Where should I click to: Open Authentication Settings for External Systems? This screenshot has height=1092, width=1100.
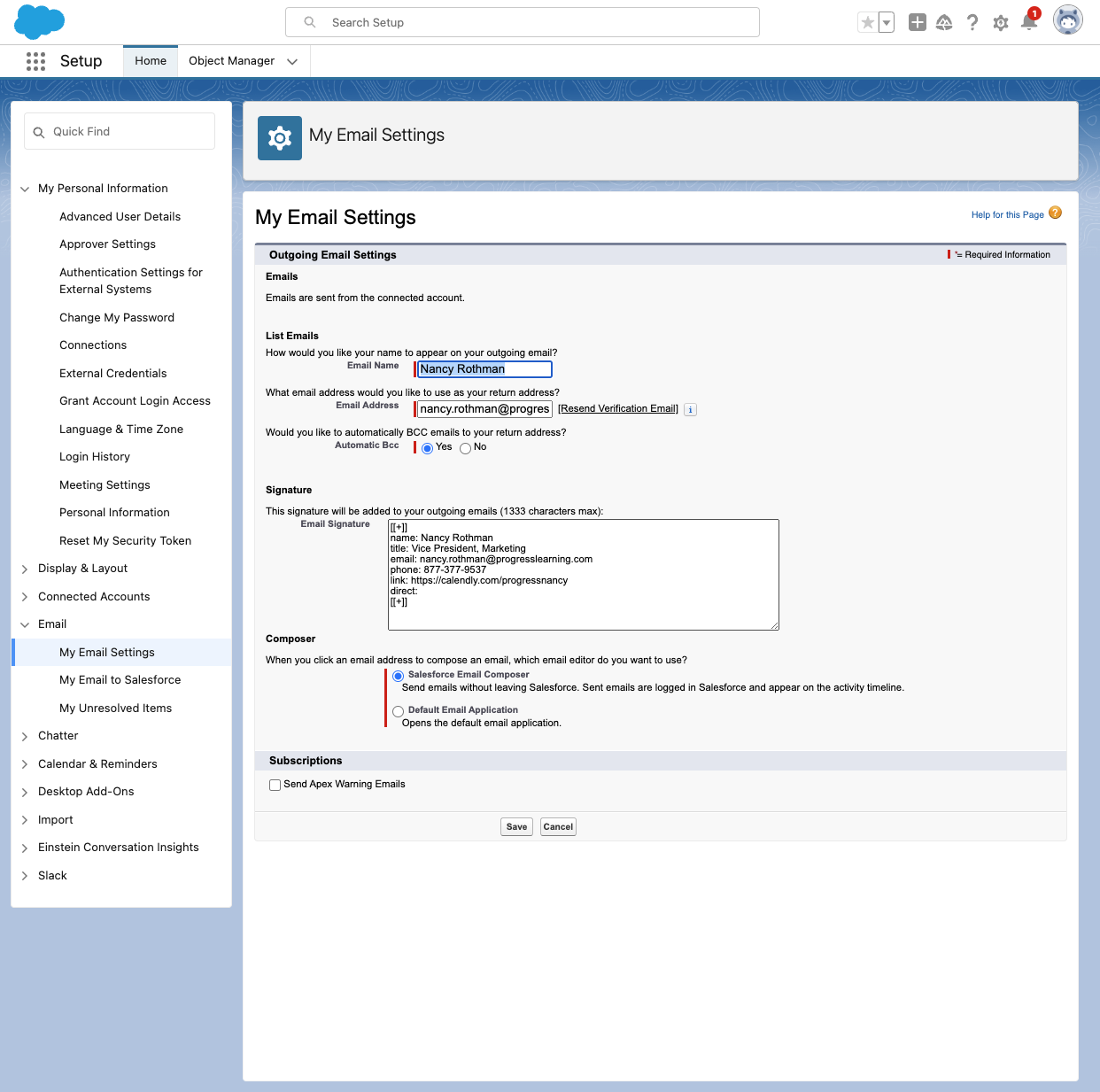pyautogui.click(x=131, y=281)
